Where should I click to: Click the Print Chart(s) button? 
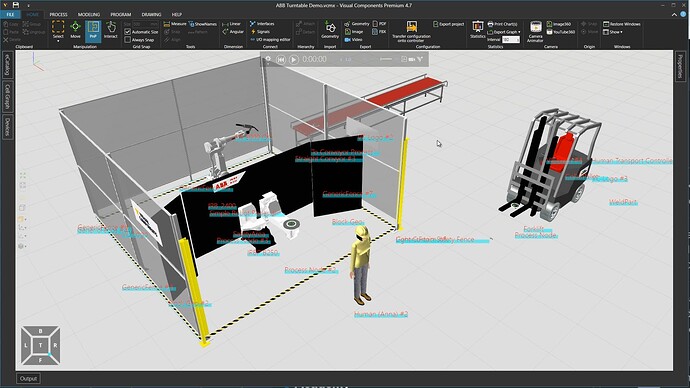point(503,24)
